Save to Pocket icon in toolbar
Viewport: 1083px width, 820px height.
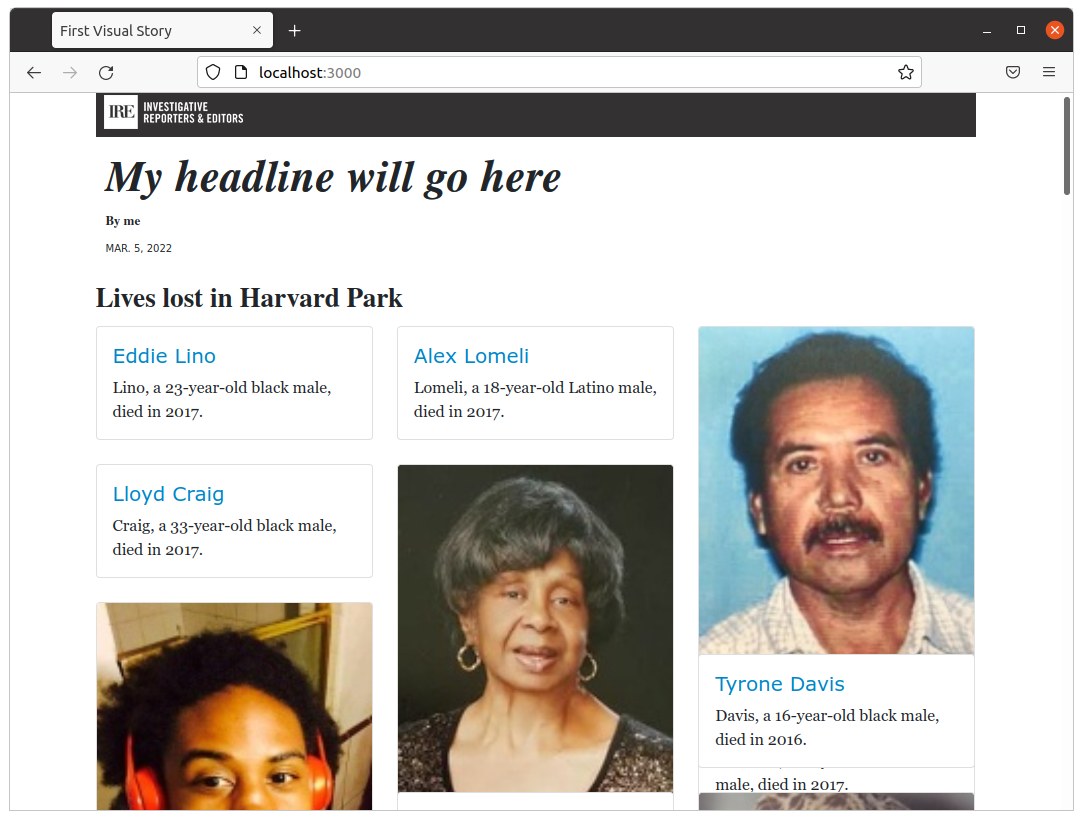click(x=1013, y=72)
